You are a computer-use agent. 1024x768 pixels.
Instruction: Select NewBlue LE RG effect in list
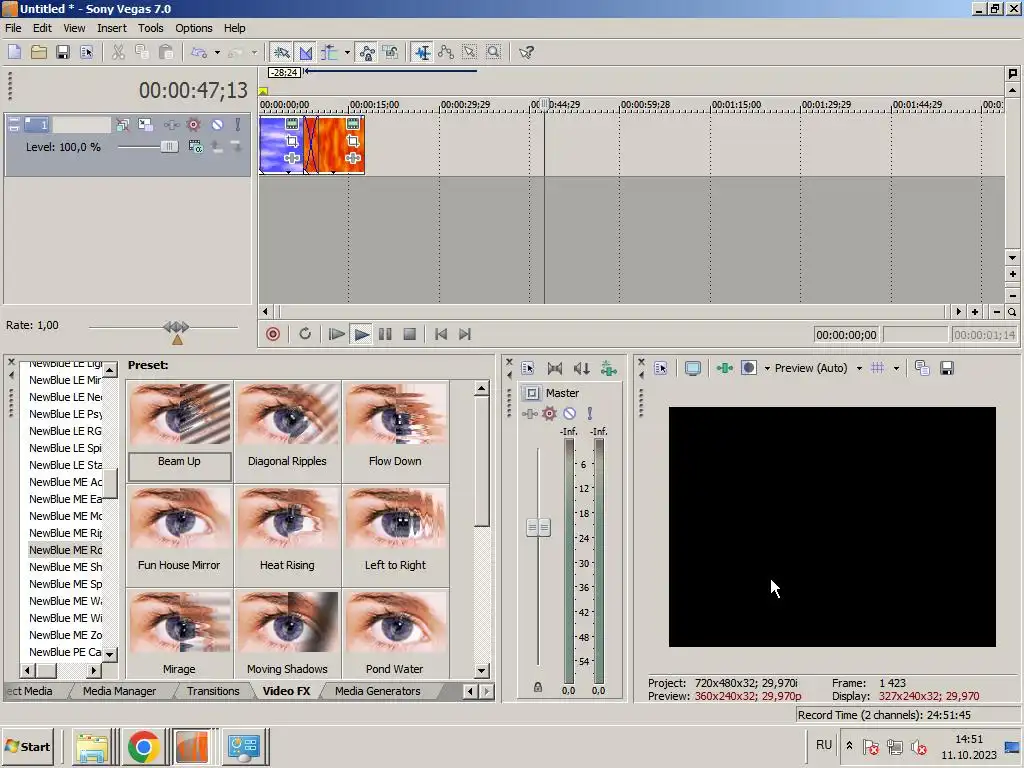coord(65,431)
